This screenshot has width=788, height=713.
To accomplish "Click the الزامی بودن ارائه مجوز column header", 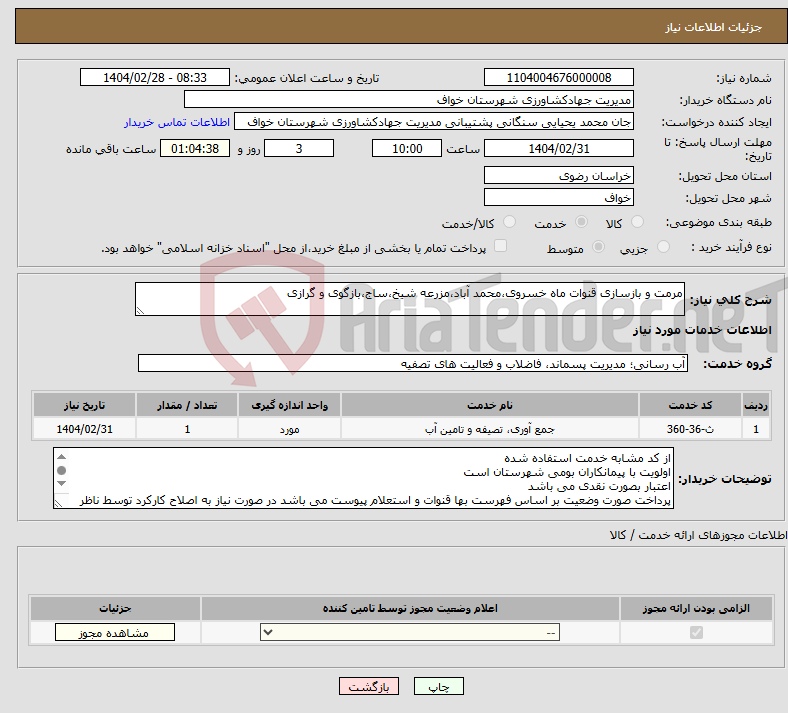I will tap(696, 608).
